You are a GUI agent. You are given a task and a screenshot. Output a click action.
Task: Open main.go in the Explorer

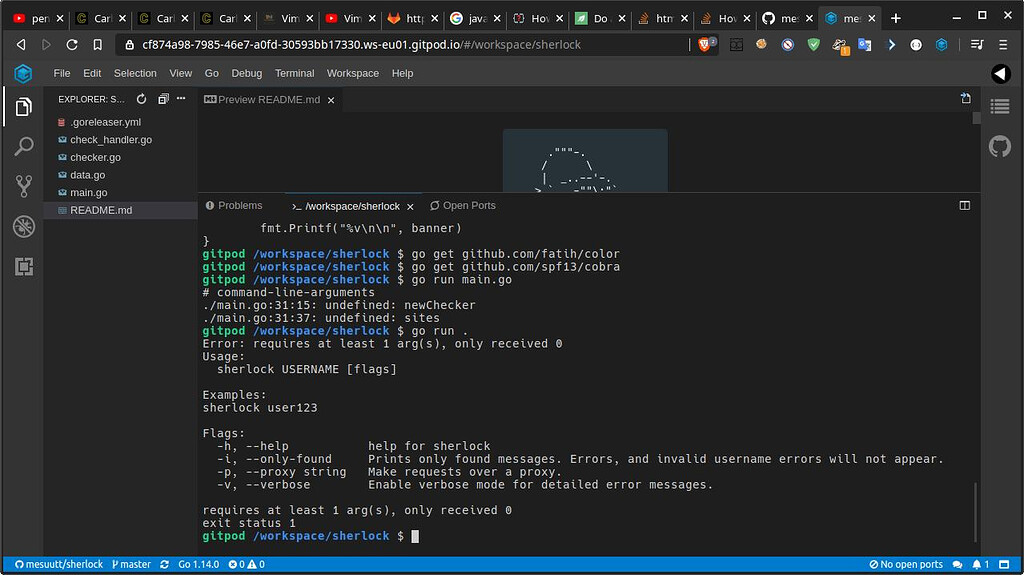click(89, 192)
